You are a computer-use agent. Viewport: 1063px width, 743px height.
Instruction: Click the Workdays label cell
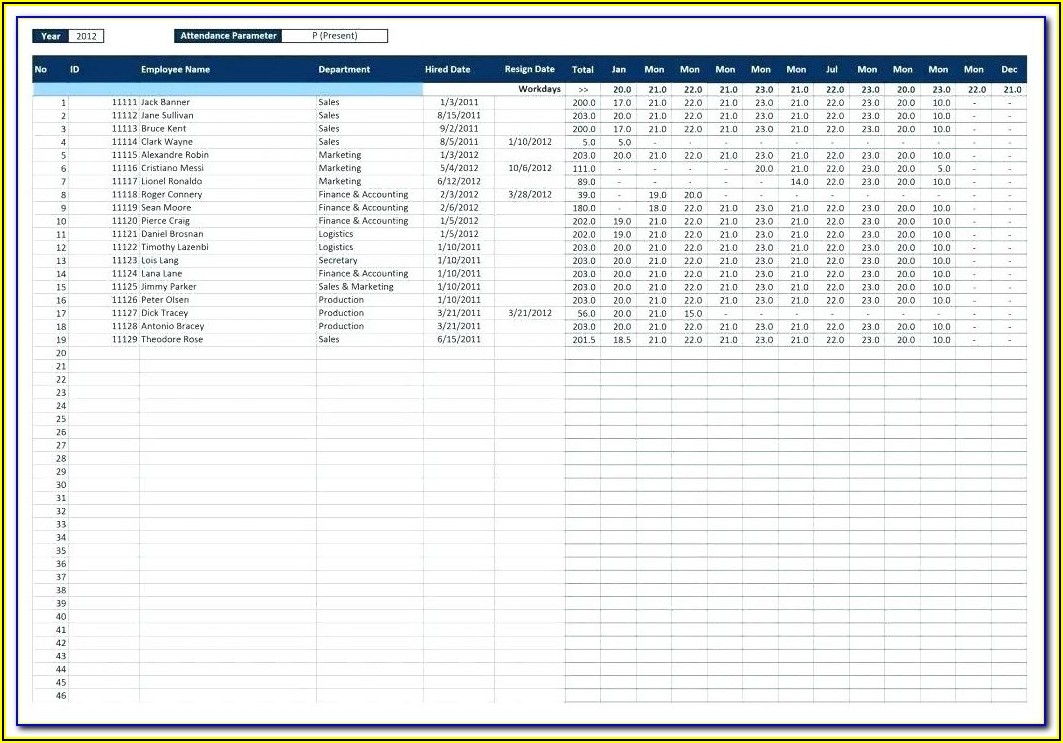(539, 89)
